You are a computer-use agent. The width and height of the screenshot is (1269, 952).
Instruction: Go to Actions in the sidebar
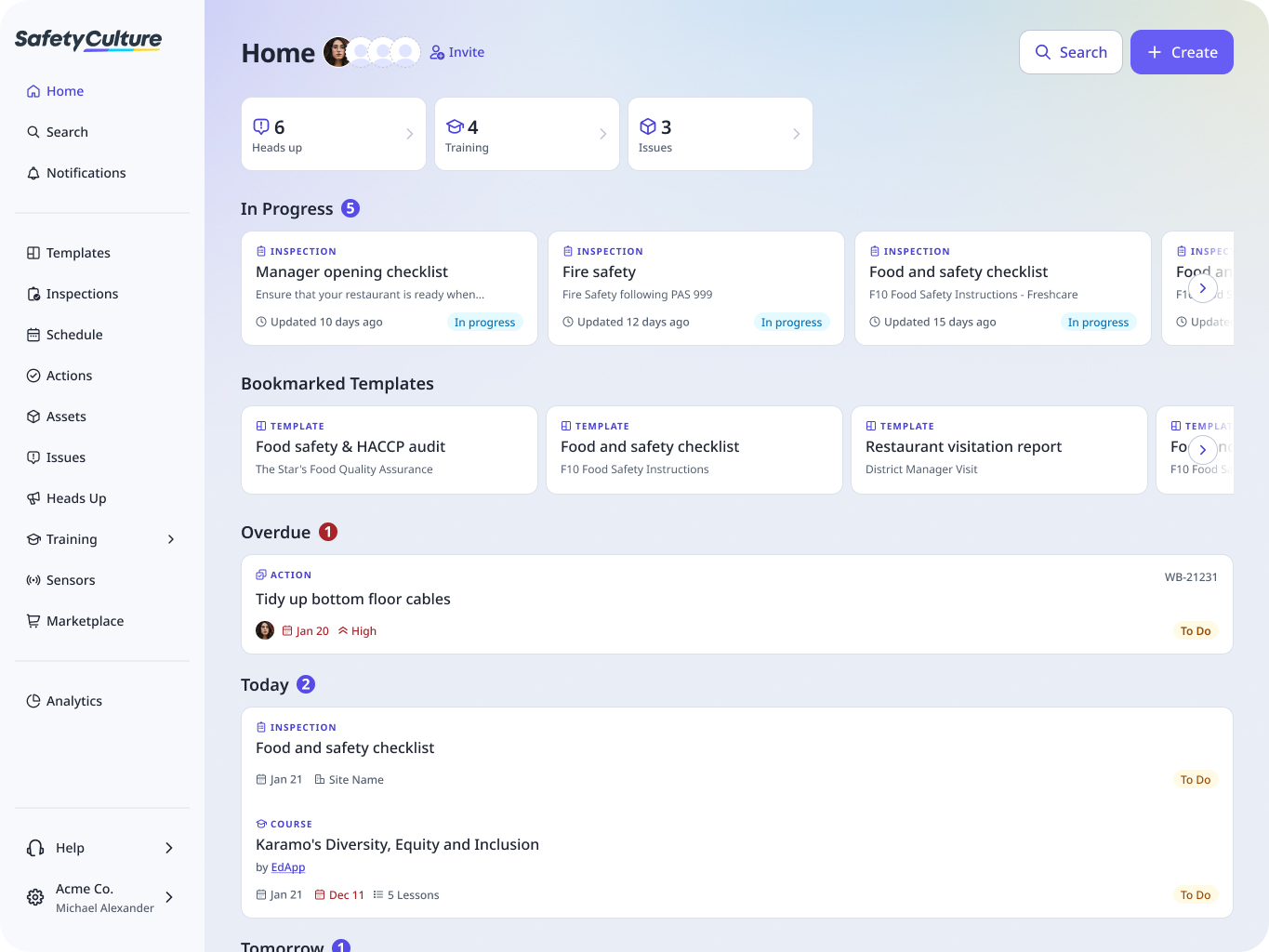click(69, 376)
